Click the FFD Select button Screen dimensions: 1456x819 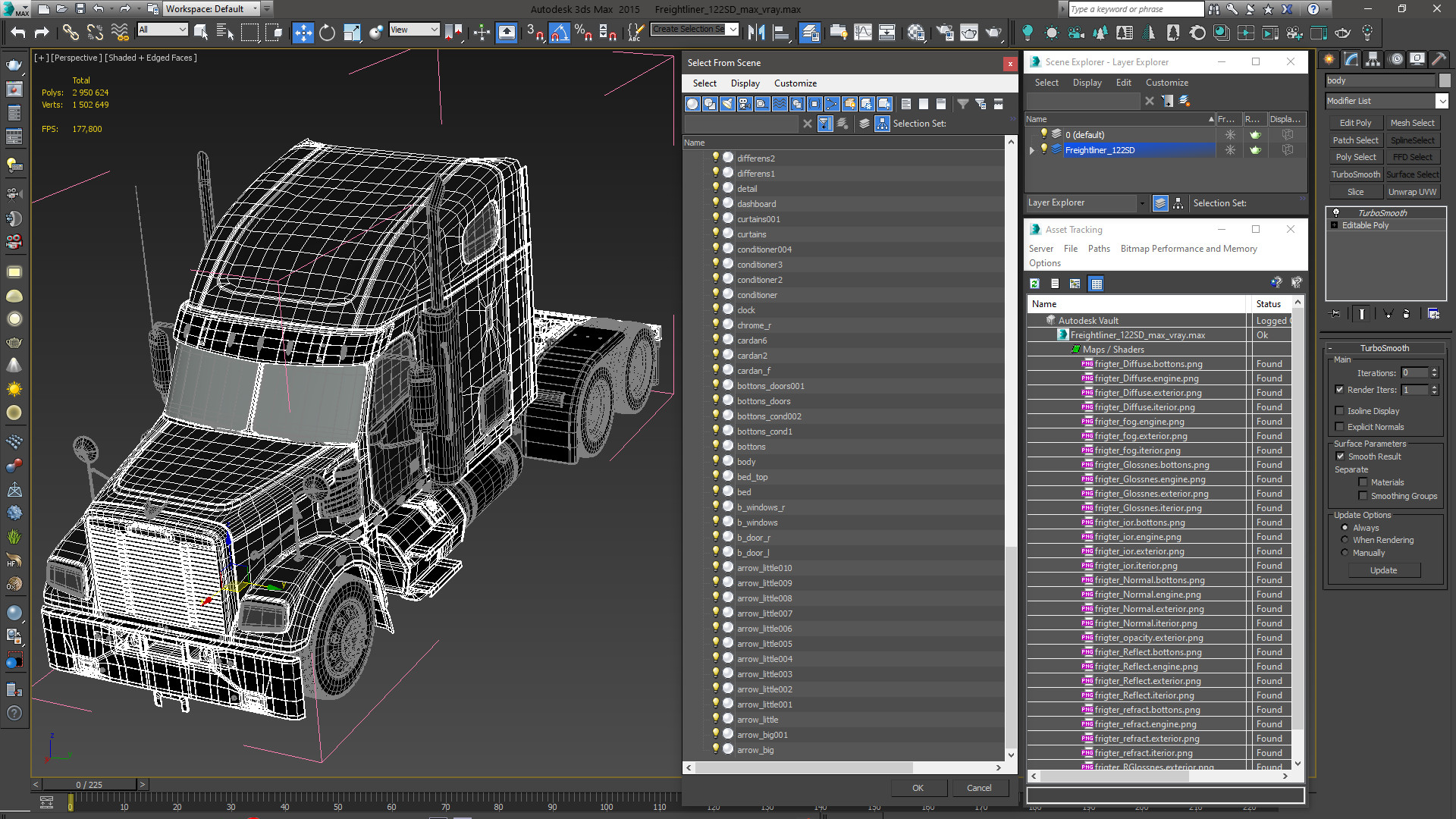tap(1412, 157)
